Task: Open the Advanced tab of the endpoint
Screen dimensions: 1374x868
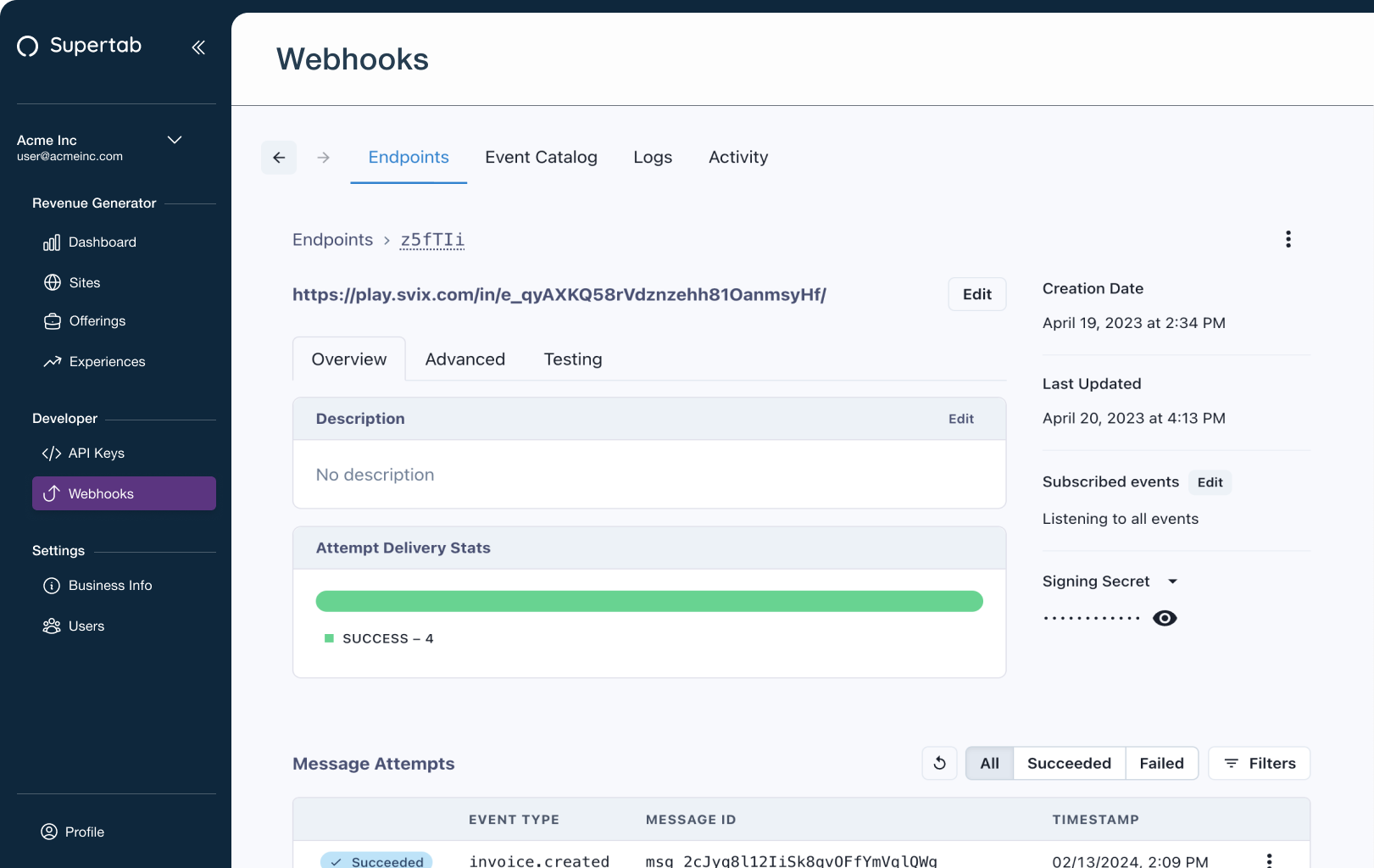Action: coord(464,359)
